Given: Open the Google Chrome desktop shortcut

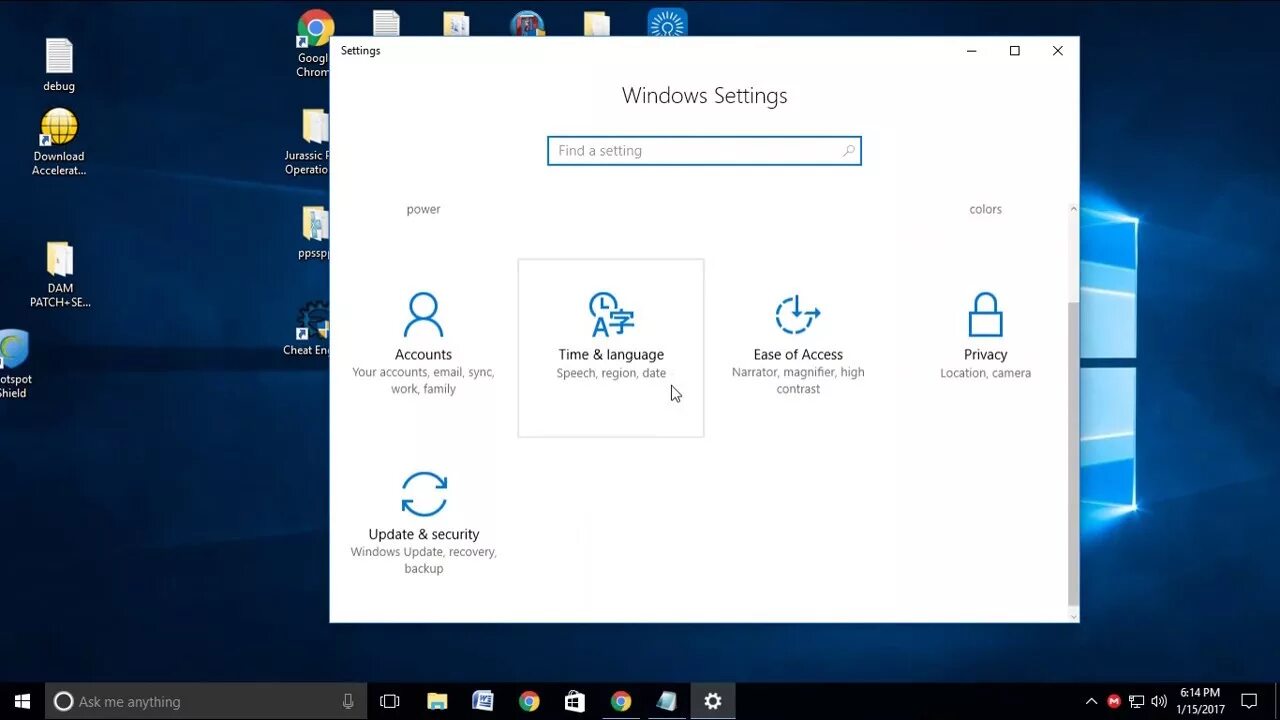Looking at the screenshot, I should [314, 44].
